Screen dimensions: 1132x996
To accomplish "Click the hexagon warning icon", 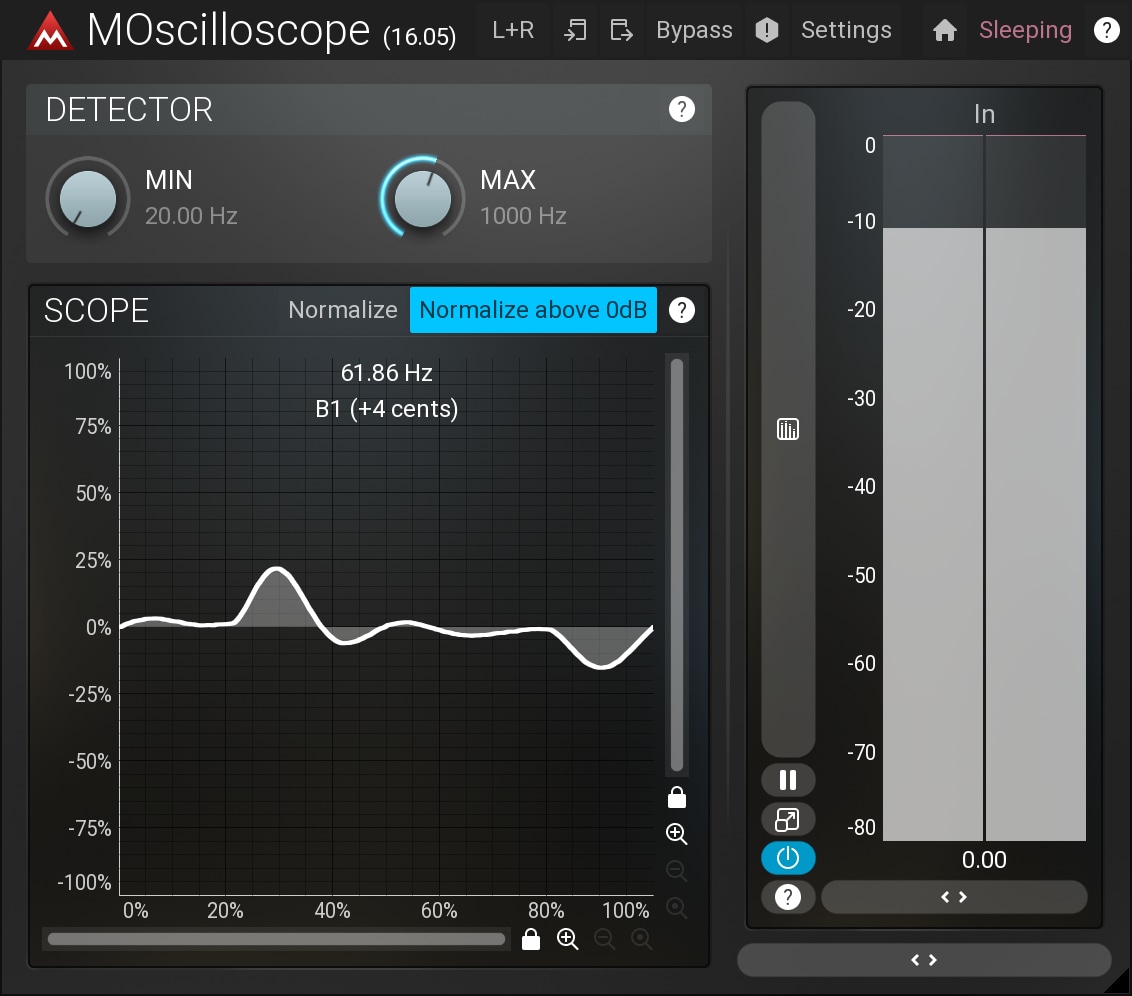I will pyautogui.click(x=767, y=30).
